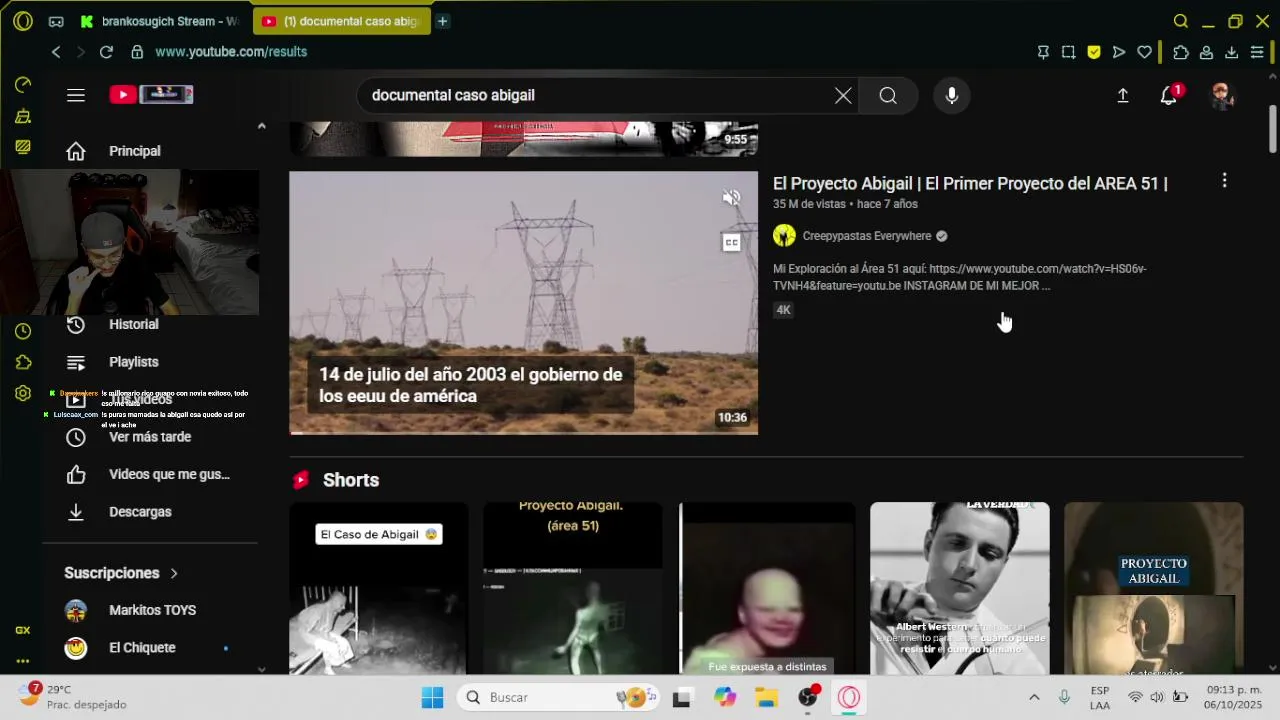Viewport: 1280px width, 720px height.
Task: Open the Opera GX main menu logo
Action: pos(22,21)
